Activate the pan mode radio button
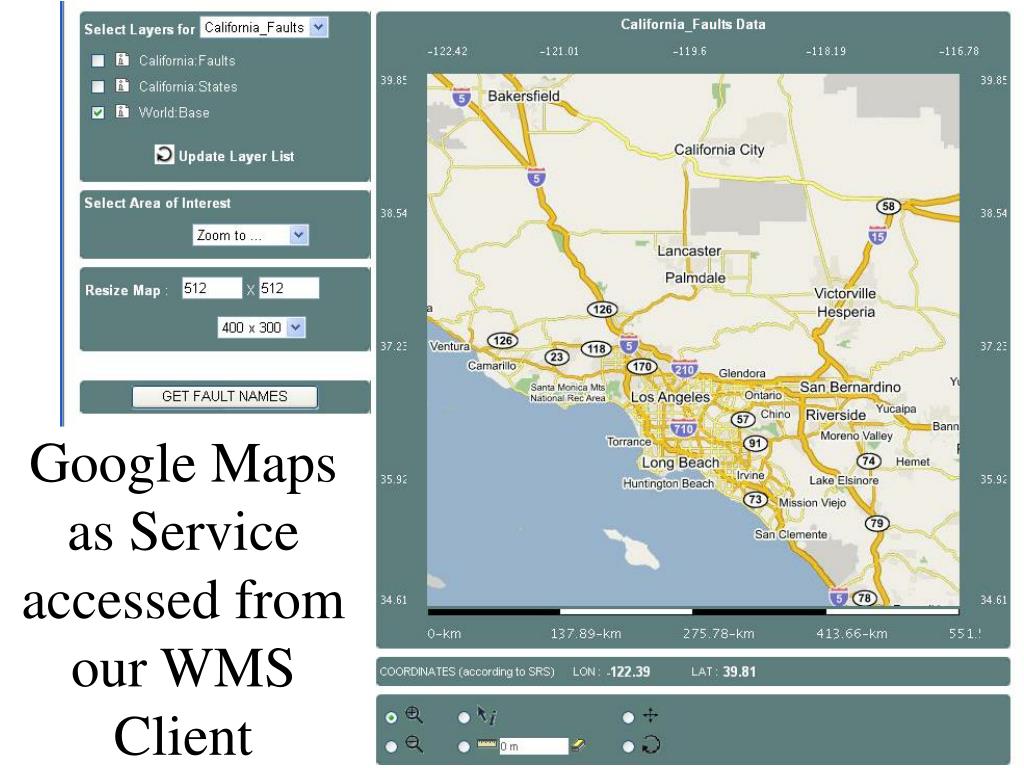This screenshot has width=1024, height=768. click(x=628, y=717)
